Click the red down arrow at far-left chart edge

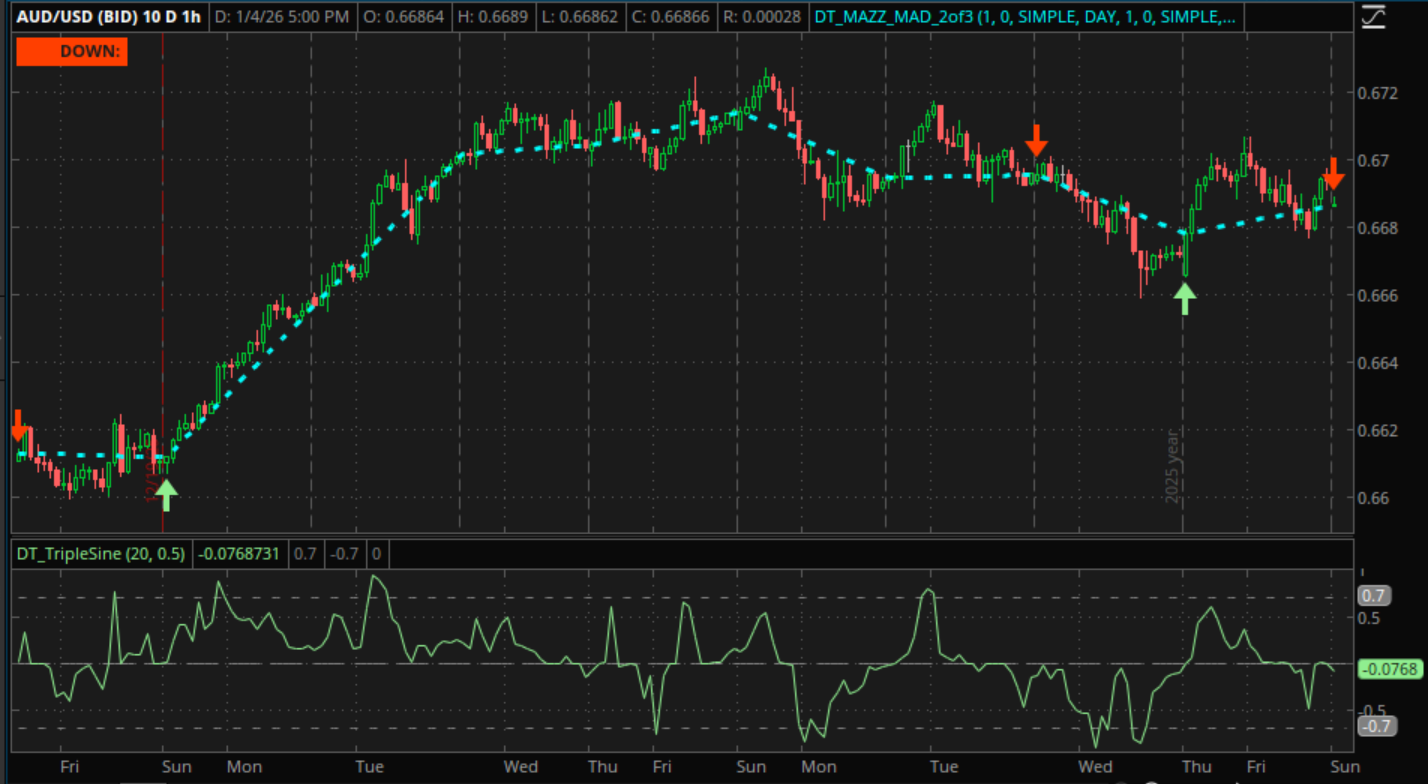(x=19, y=425)
